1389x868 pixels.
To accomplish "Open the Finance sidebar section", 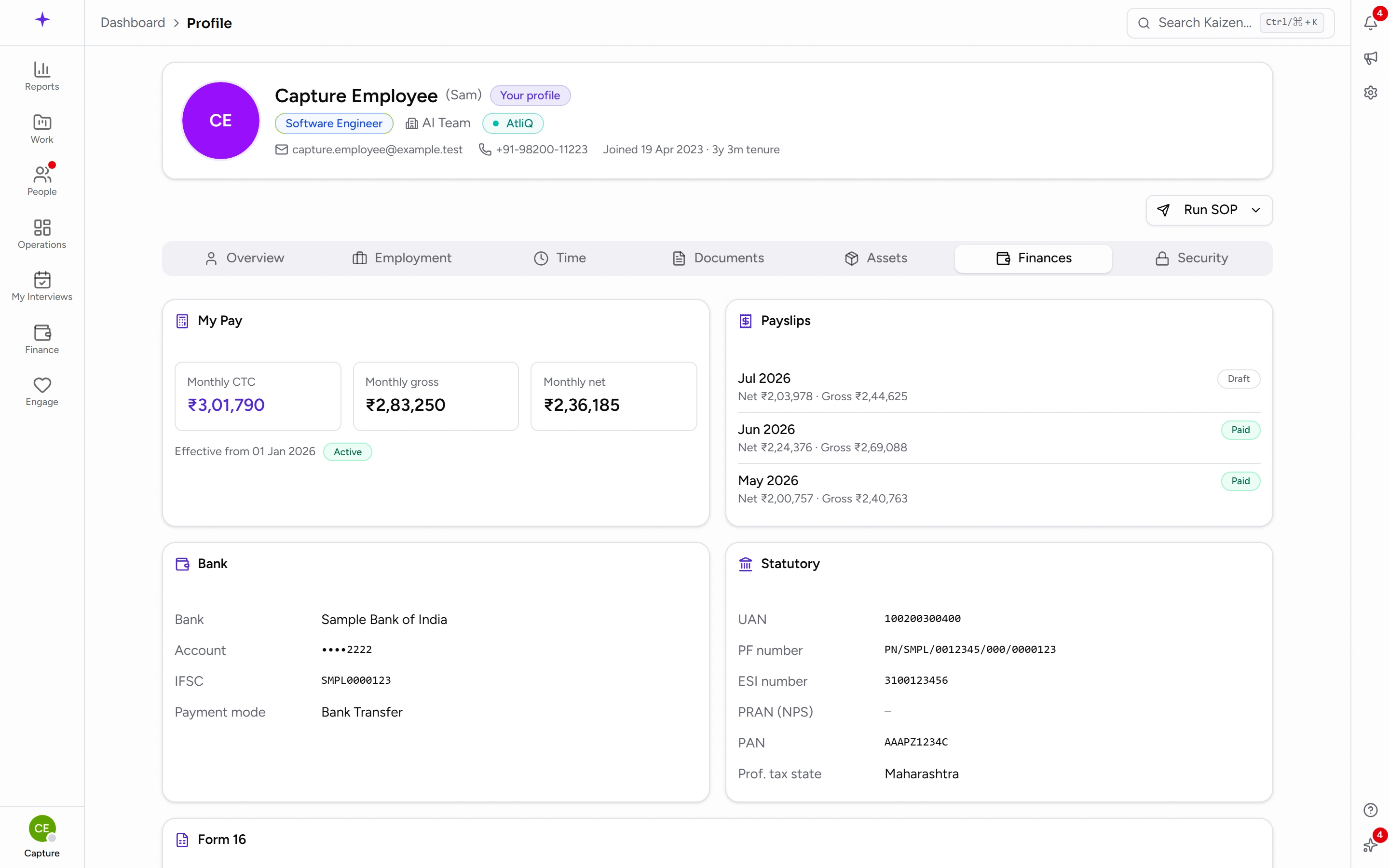I will click(x=42, y=339).
